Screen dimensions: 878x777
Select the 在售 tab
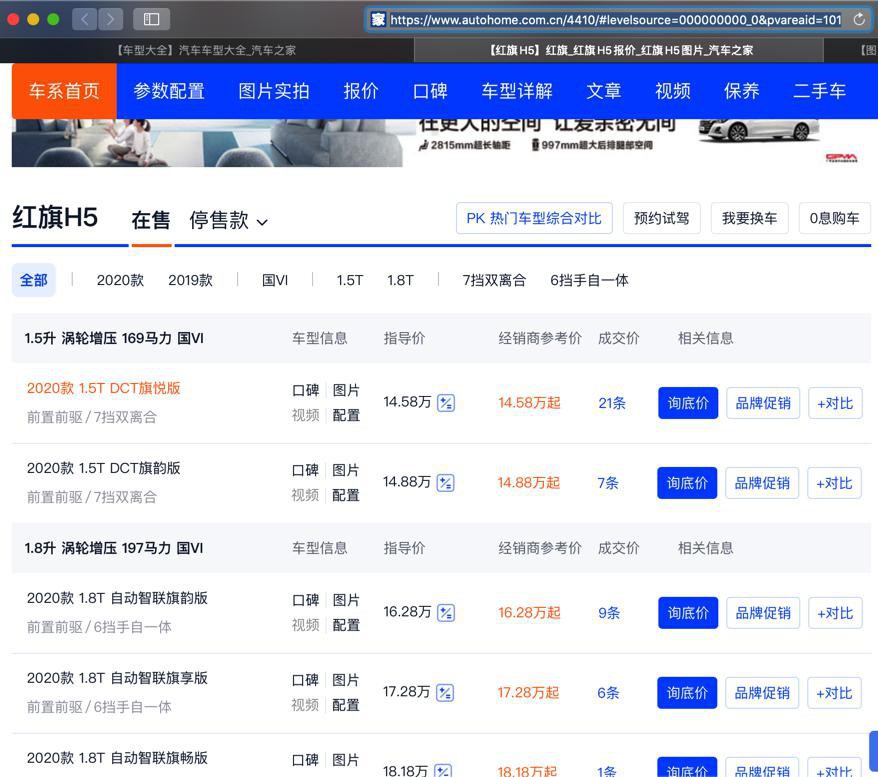click(x=151, y=220)
